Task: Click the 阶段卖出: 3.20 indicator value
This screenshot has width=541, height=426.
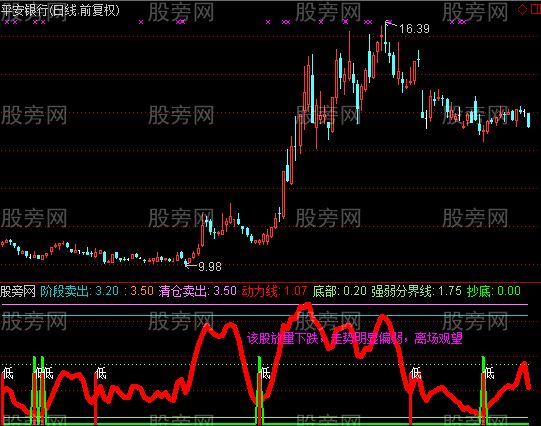Action: coord(79,291)
